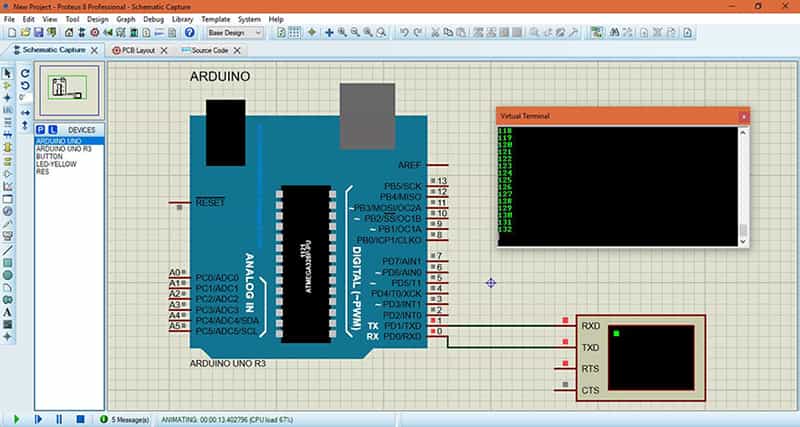
Task: Advance the simulation by one step
Action: pos(38,419)
